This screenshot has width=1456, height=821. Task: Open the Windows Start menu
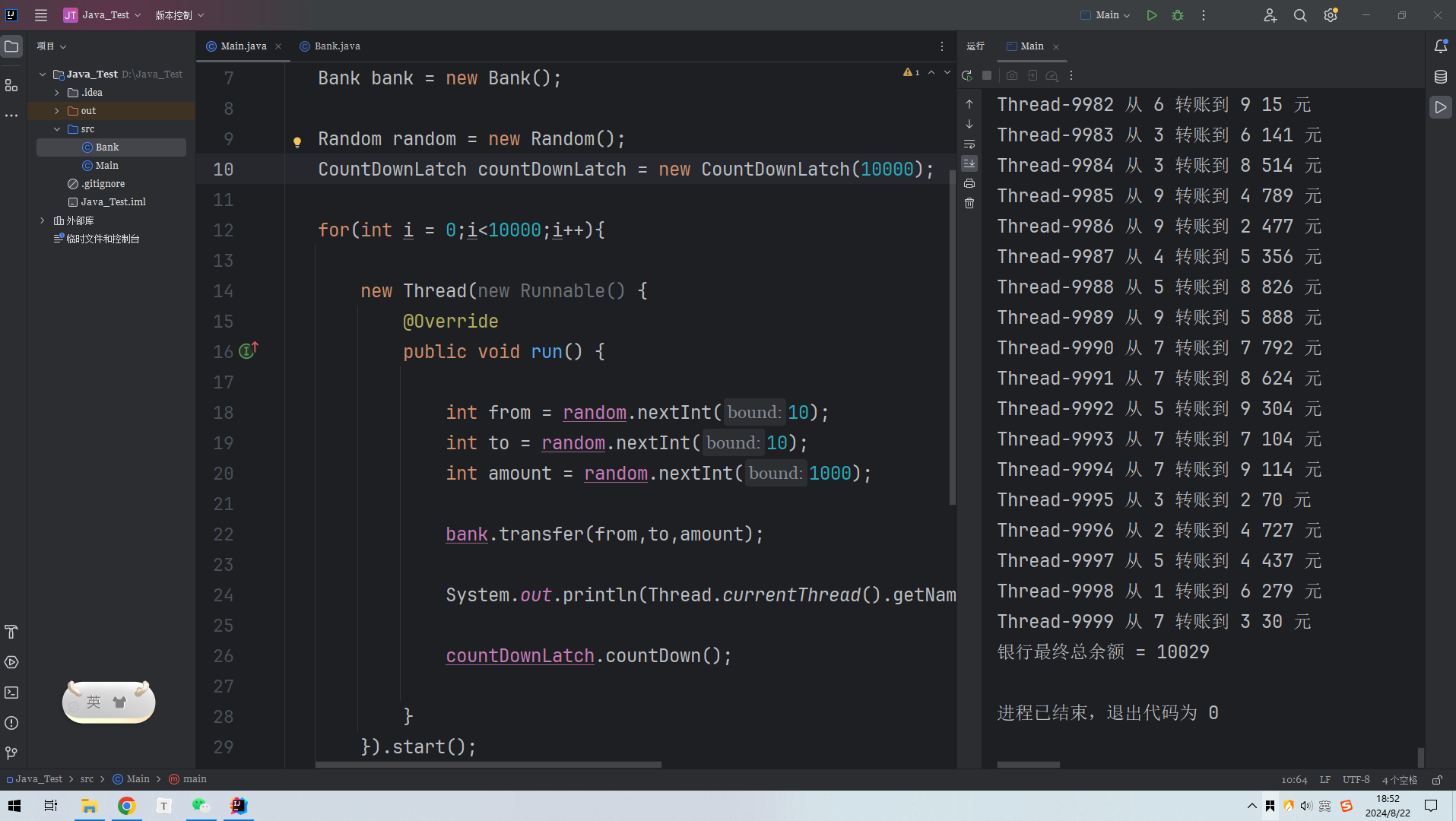[x=14, y=806]
